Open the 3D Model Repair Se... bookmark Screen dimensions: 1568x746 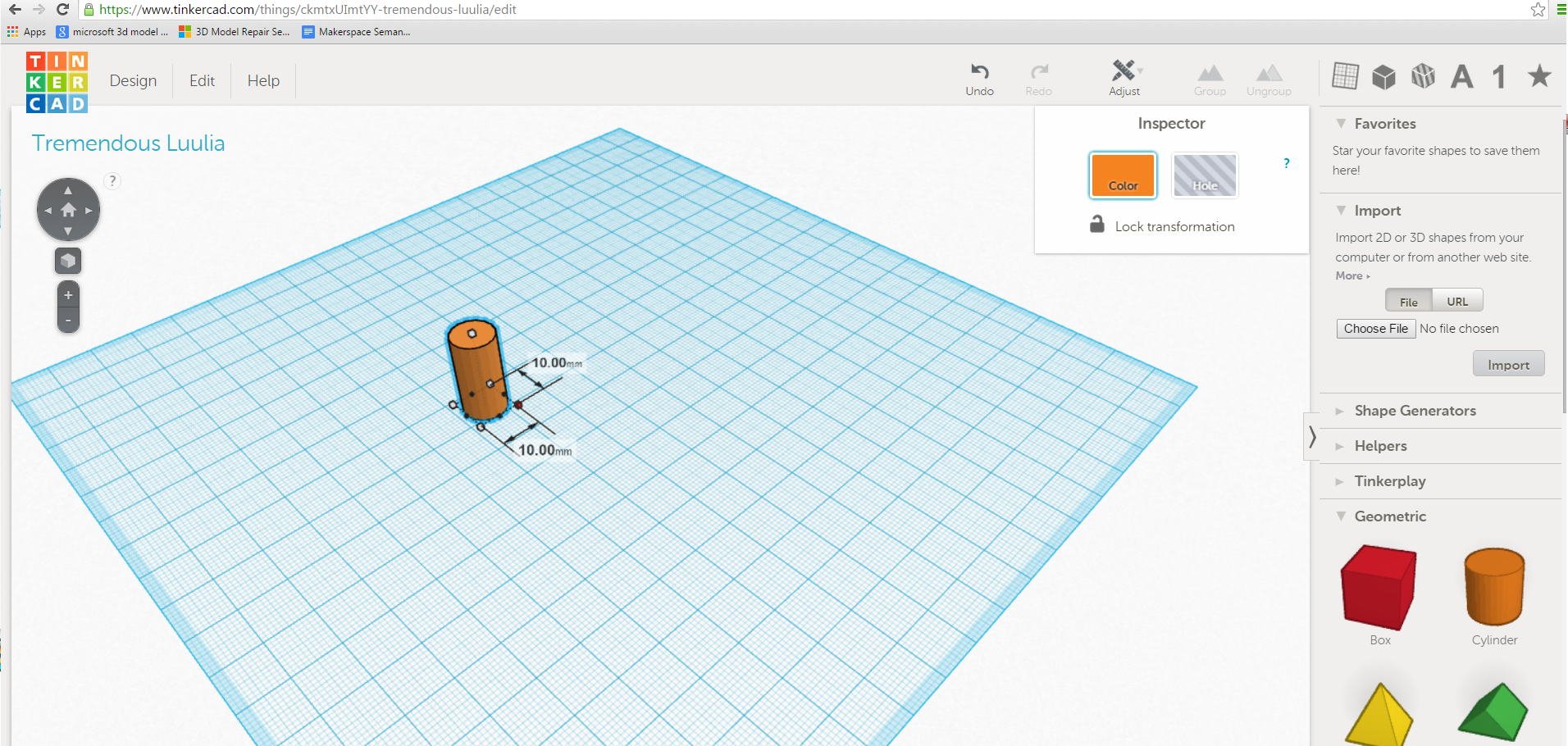point(235,32)
